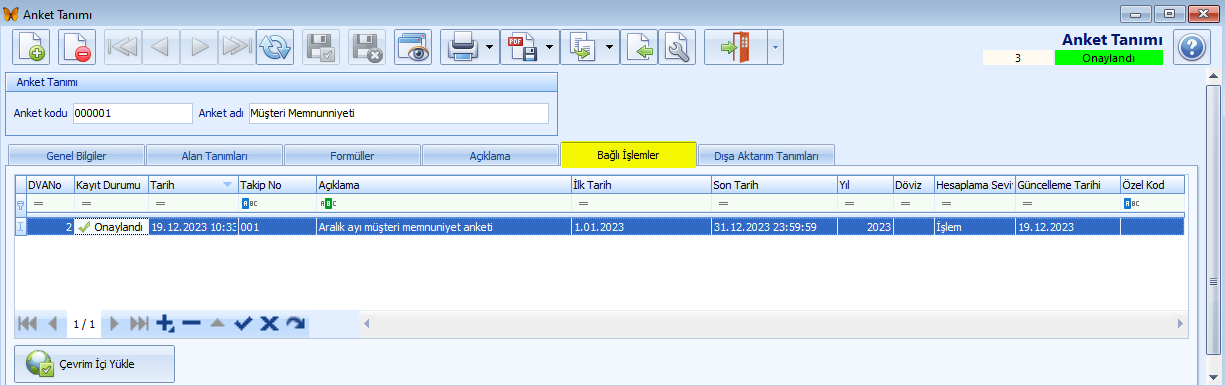Go to first record in top toolbar
This screenshot has width=1225, height=386.
point(122,47)
